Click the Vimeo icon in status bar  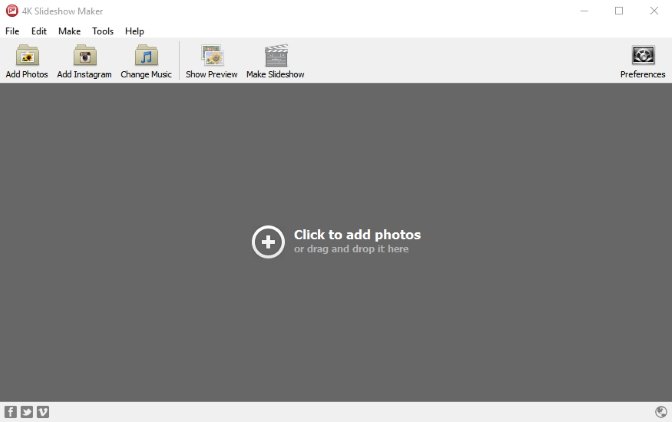[43, 412]
